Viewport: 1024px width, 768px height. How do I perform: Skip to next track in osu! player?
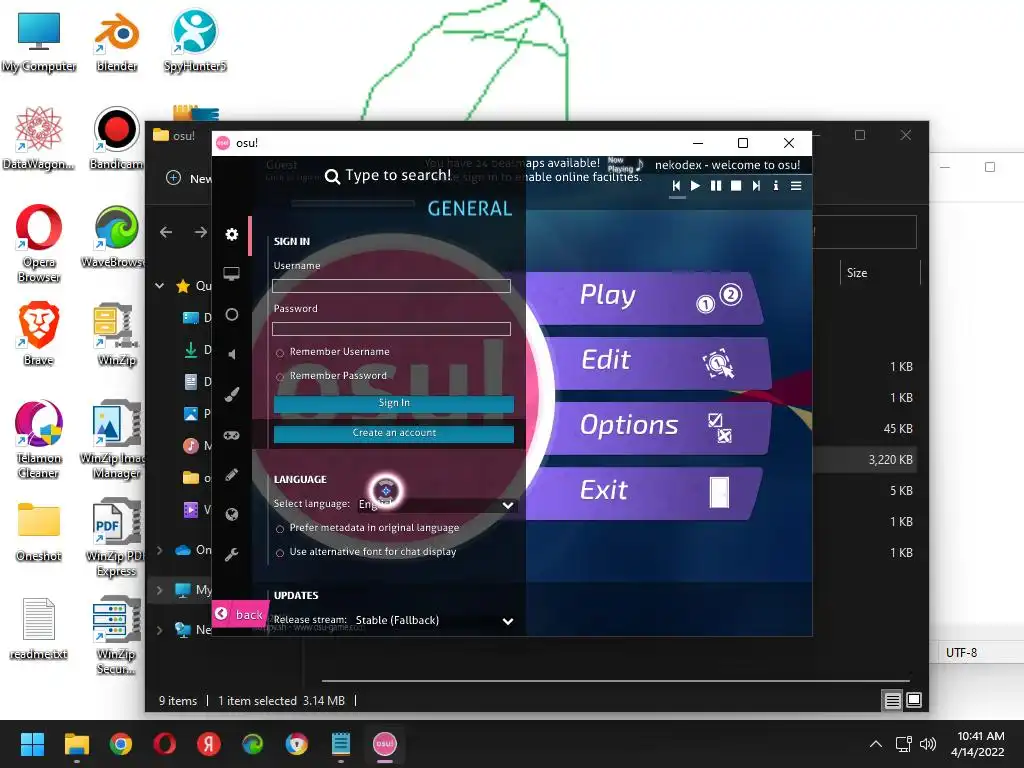(x=756, y=186)
